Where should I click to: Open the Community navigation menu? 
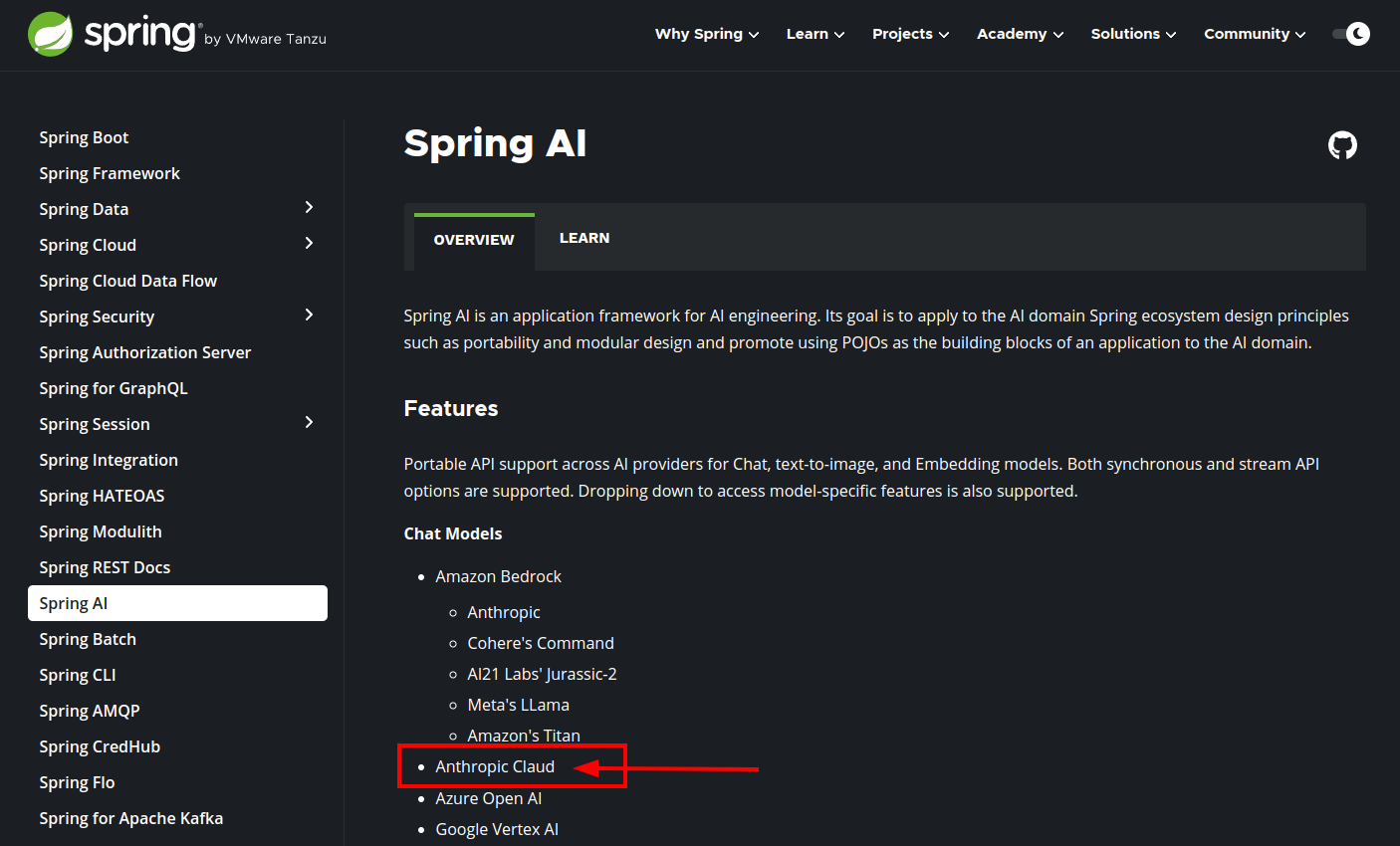(1255, 34)
